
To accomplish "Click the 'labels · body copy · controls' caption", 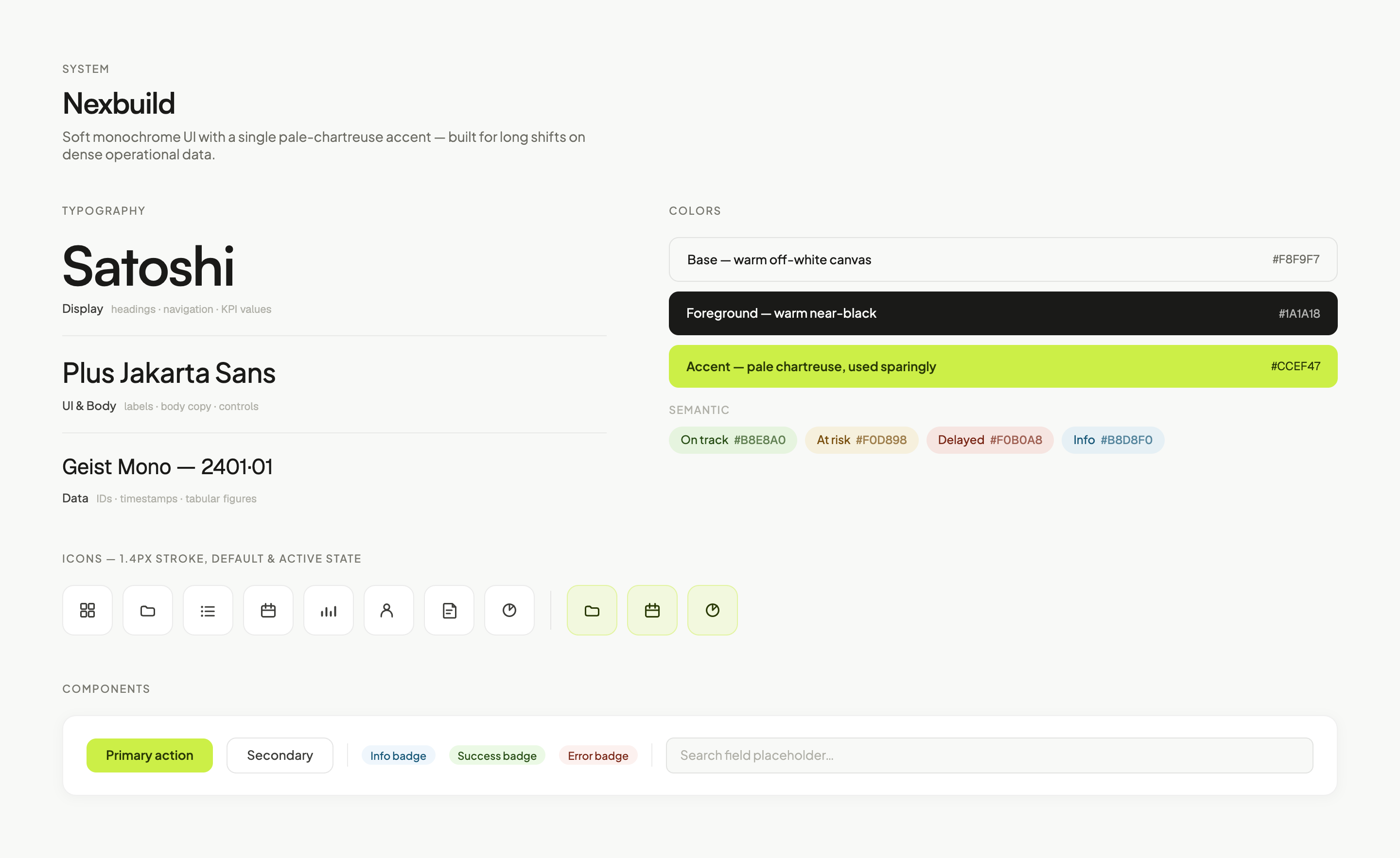I will 191,407.
